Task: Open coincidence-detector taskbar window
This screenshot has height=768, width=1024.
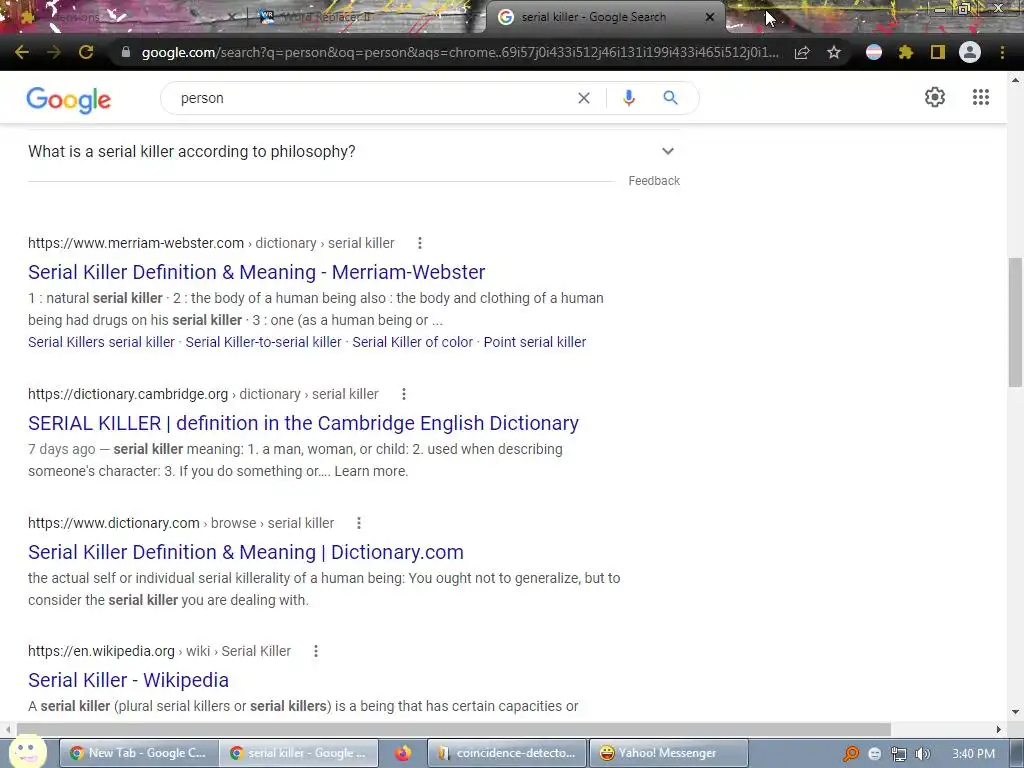Action: (x=507, y=753)
